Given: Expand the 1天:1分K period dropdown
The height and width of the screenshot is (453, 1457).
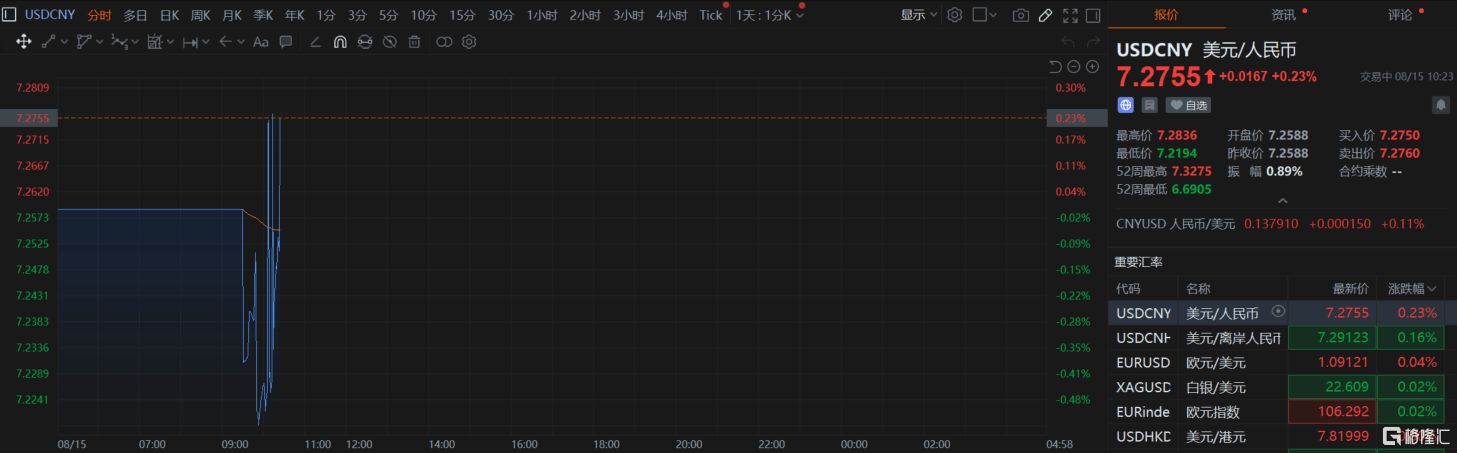Looking at the screenshot, I should click(770, 15).
